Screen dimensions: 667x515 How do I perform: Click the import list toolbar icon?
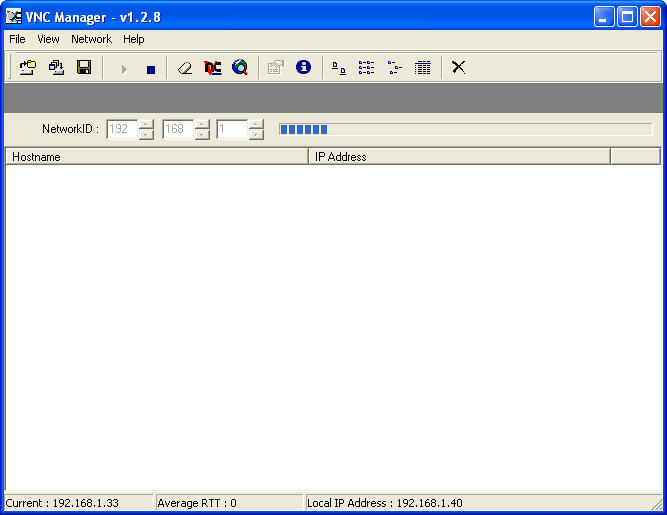56,67
